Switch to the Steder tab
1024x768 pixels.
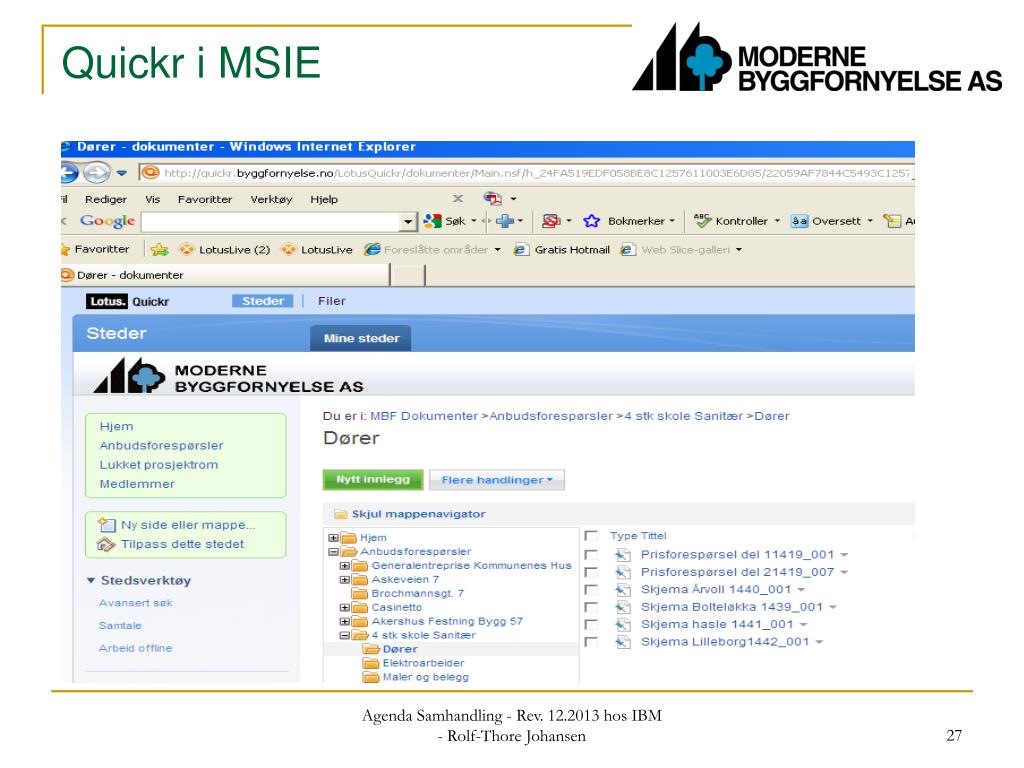coord(263,301)
